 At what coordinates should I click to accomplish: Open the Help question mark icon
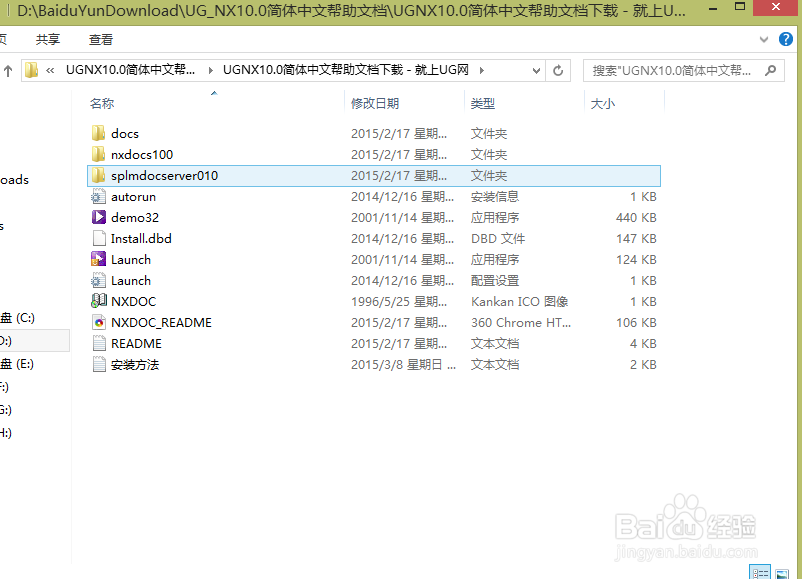pos(786,39)
